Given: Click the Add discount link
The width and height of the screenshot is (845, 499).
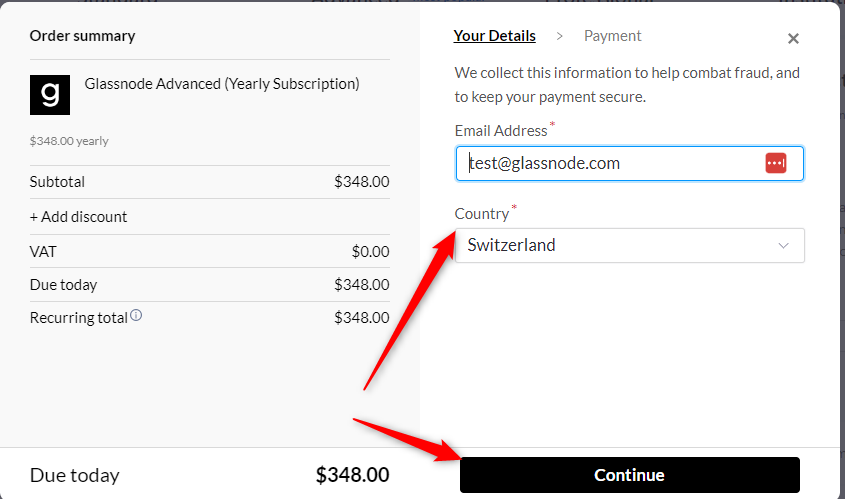Looking at the screenshot, I should click(79, 217).
